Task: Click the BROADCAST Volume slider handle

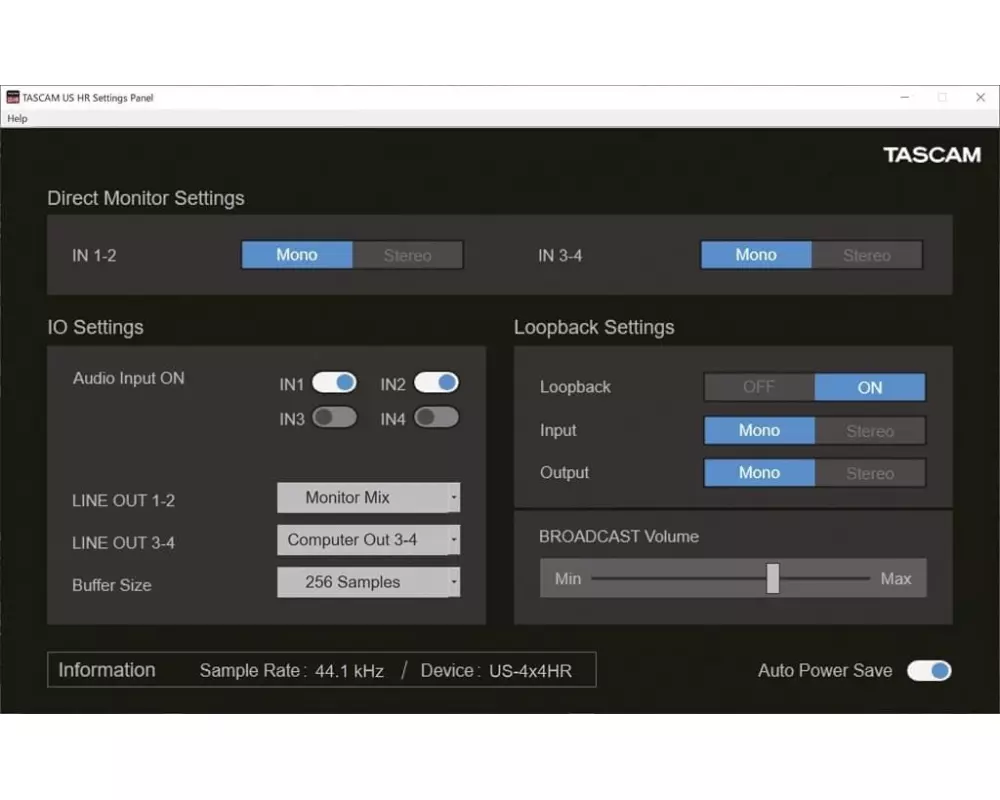Action: click(773, 578)
